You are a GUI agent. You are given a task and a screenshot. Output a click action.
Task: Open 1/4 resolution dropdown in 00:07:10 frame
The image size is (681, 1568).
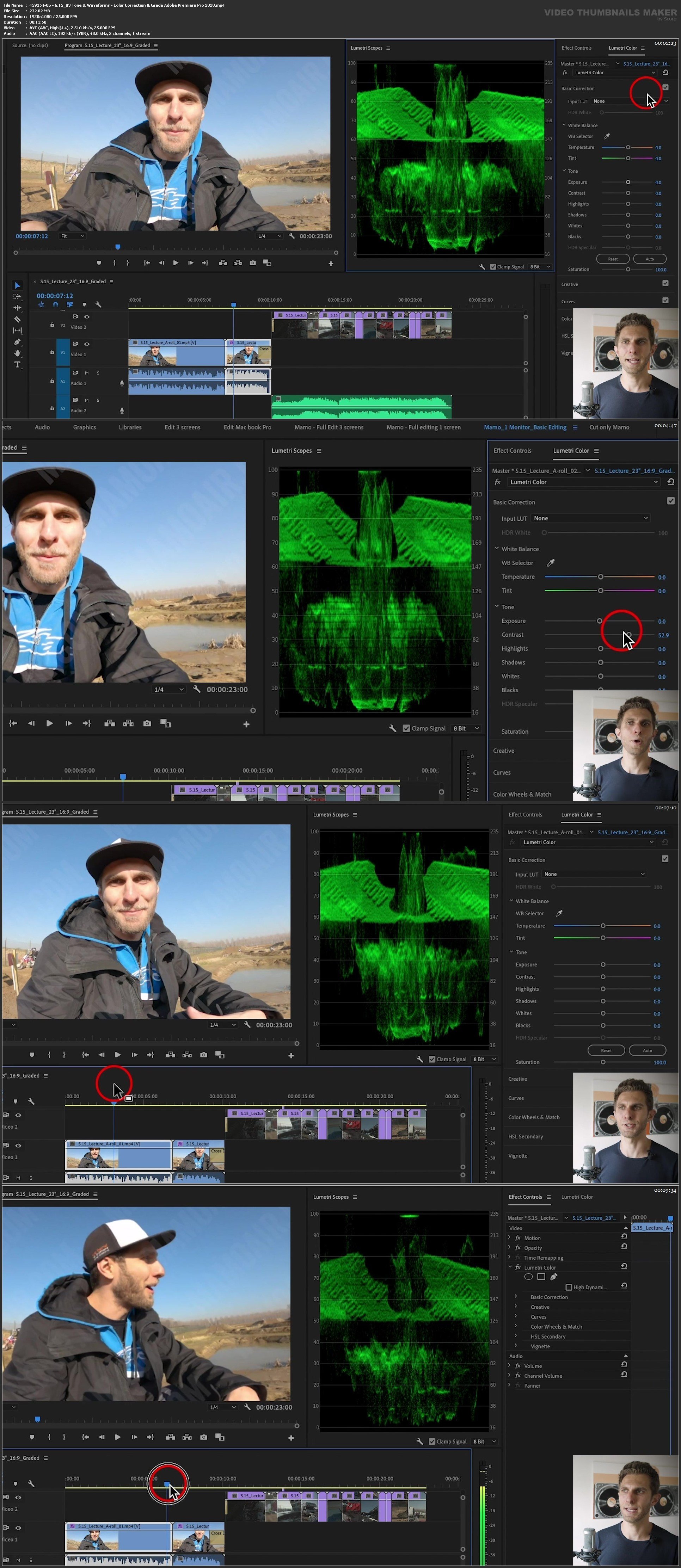coord(222,1025)
